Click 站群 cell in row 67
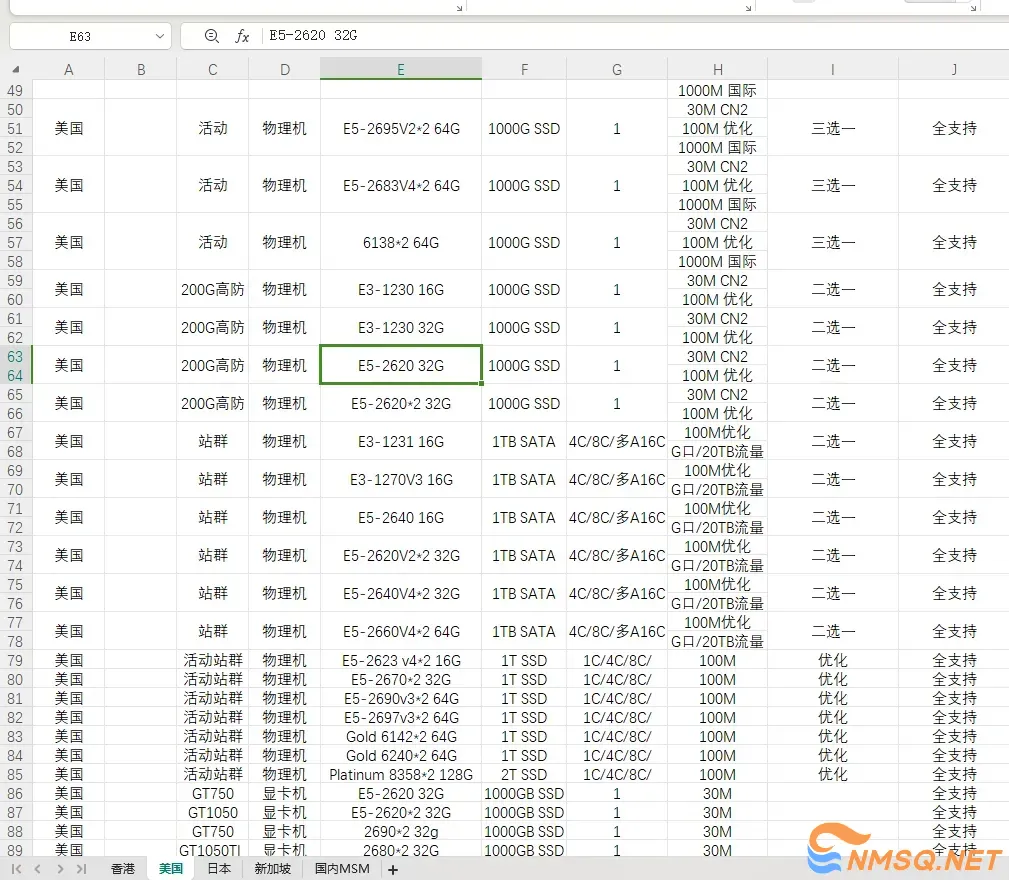 212,442
